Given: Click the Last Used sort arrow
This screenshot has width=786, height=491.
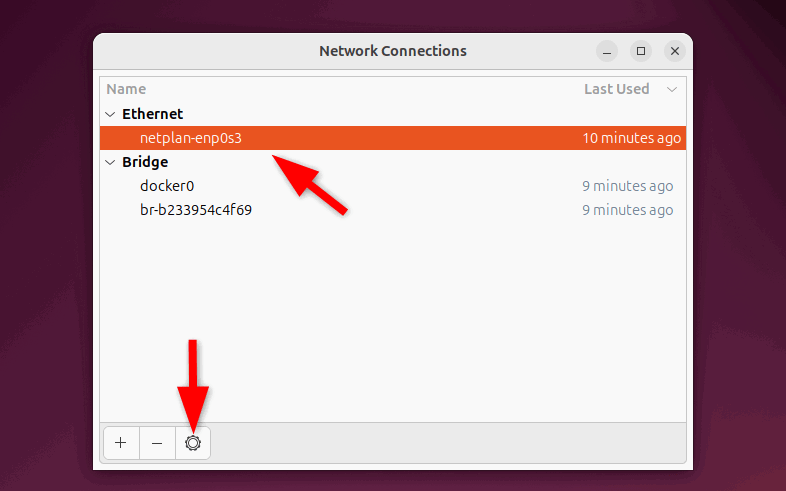Looking at the screenshot, I should click(x=672, y=89).
